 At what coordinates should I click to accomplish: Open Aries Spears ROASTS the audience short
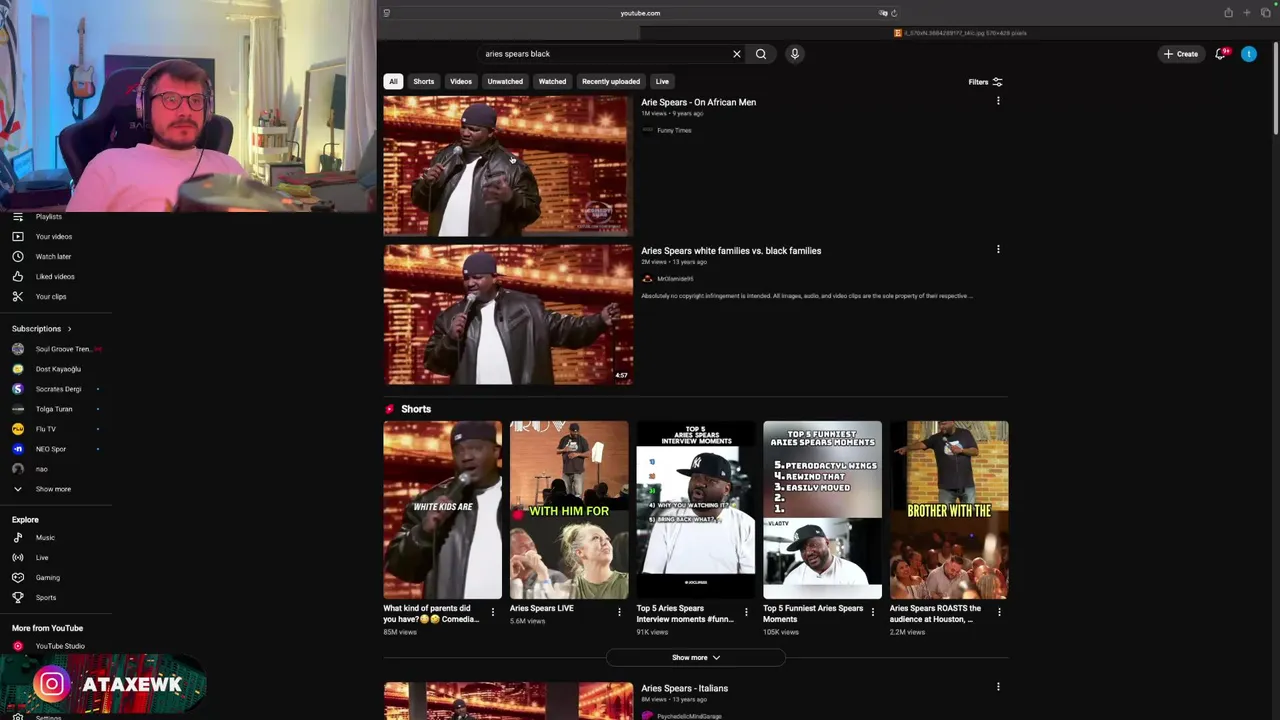pos(949,510)
